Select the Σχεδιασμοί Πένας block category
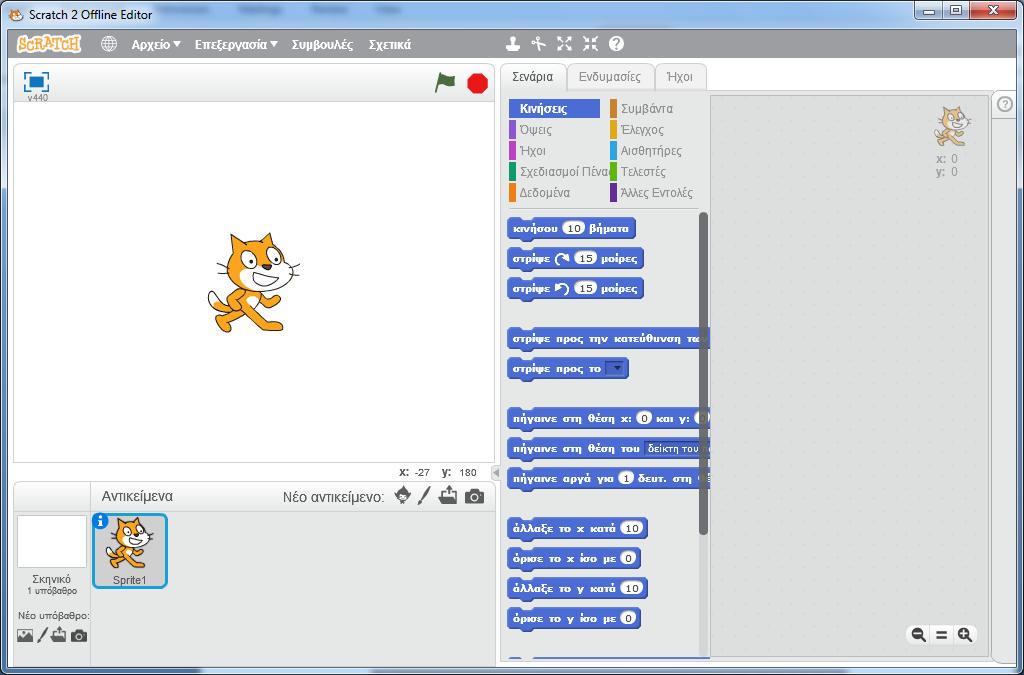 click(559, 171)
